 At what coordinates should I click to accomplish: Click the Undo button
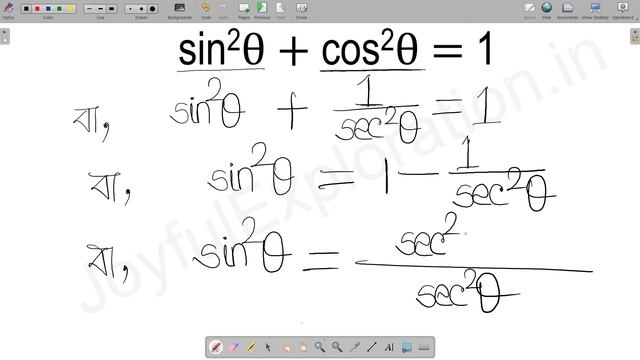206,10
